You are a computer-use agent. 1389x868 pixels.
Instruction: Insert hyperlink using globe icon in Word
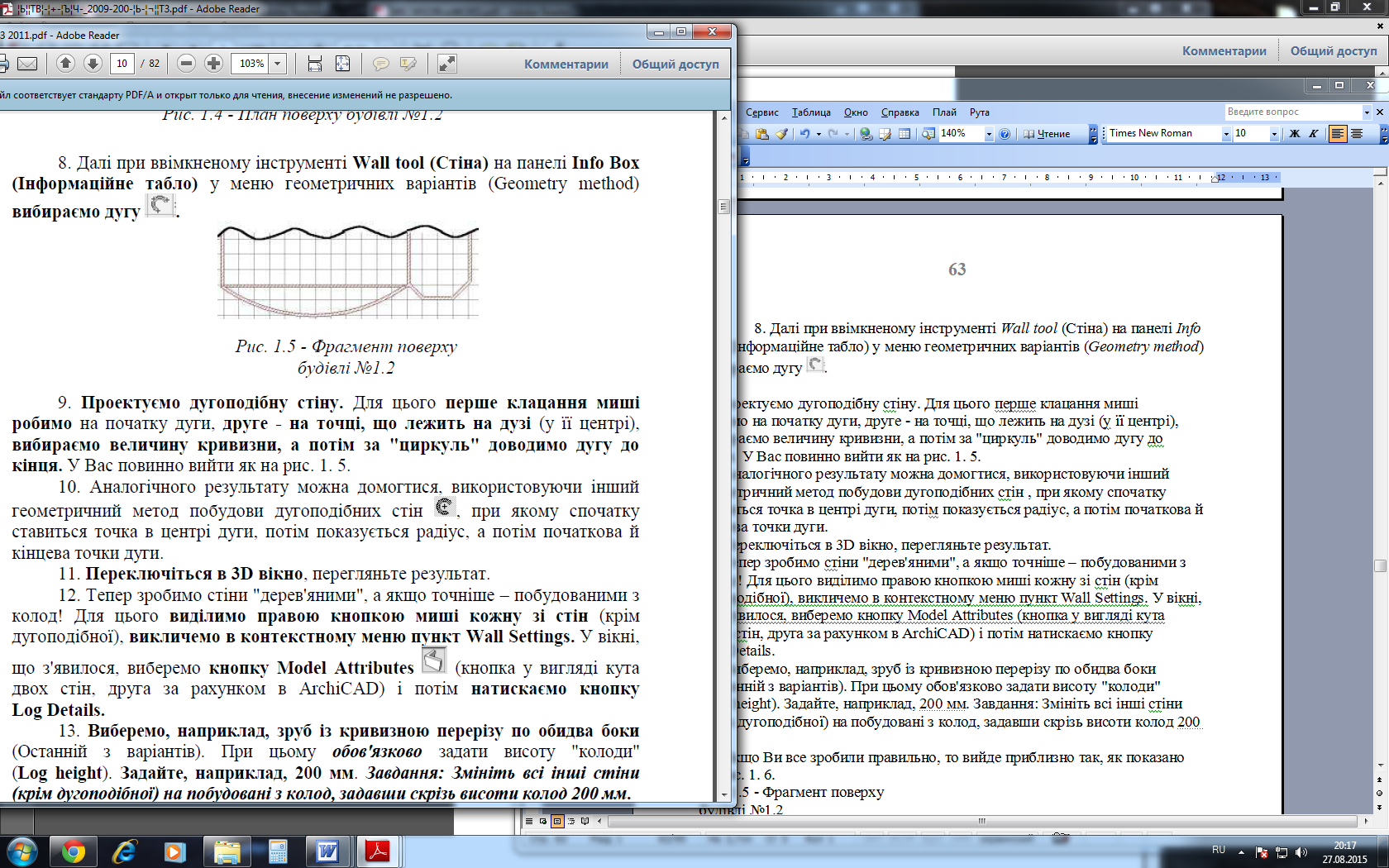[x=866, y=134]
